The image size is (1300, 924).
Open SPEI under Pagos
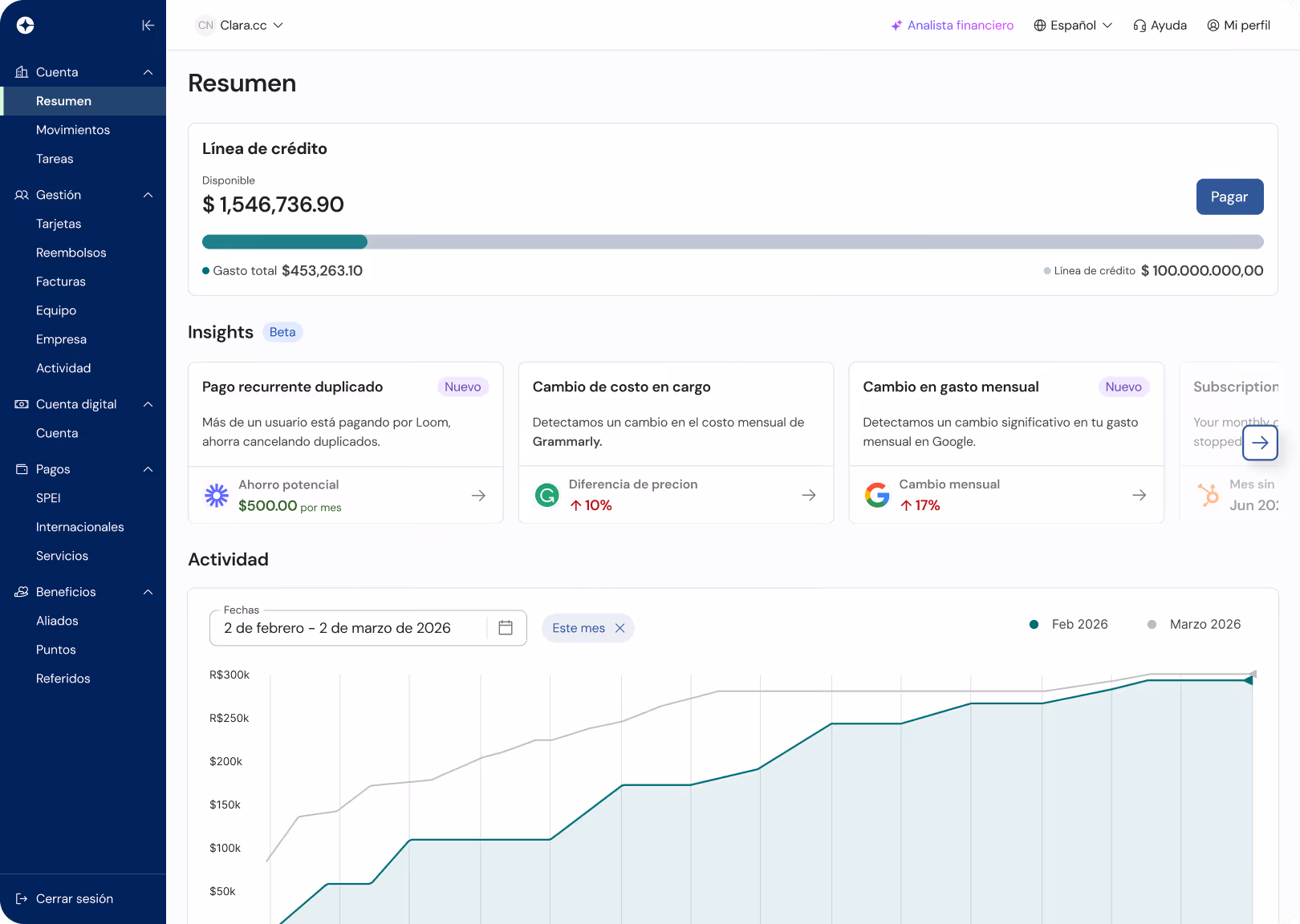pyautogui.click(x=48, y=498)
